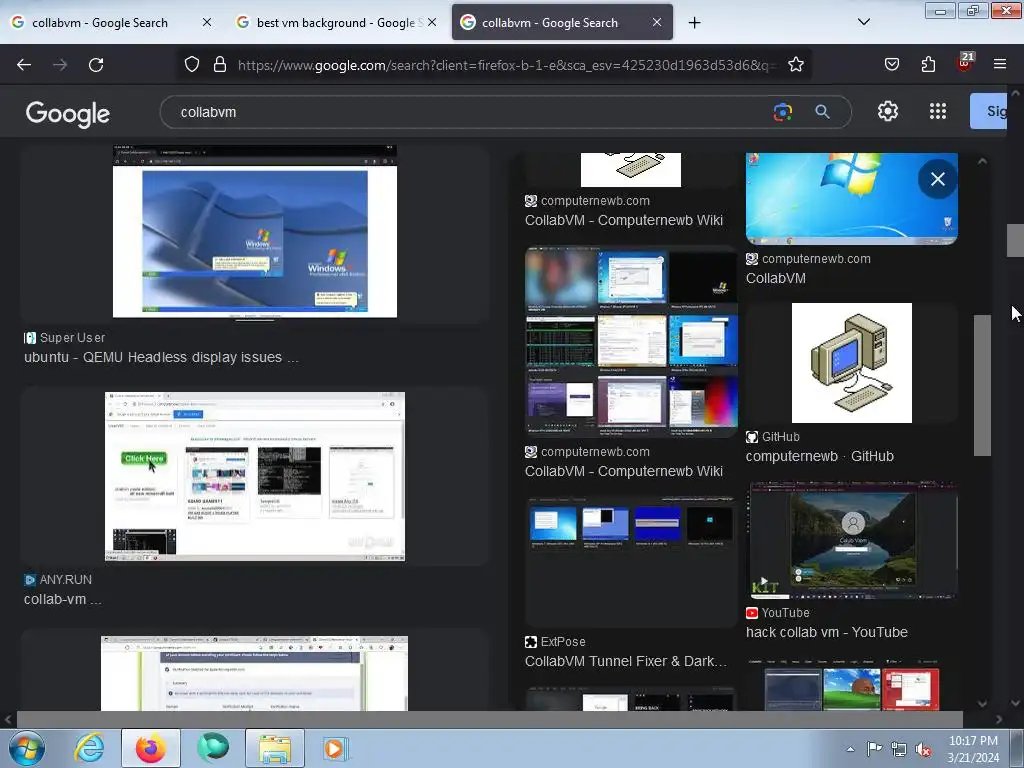The width and height of the screenshot is (1024, 768).
Task: Close the best vm background tab
Action: 432,22
